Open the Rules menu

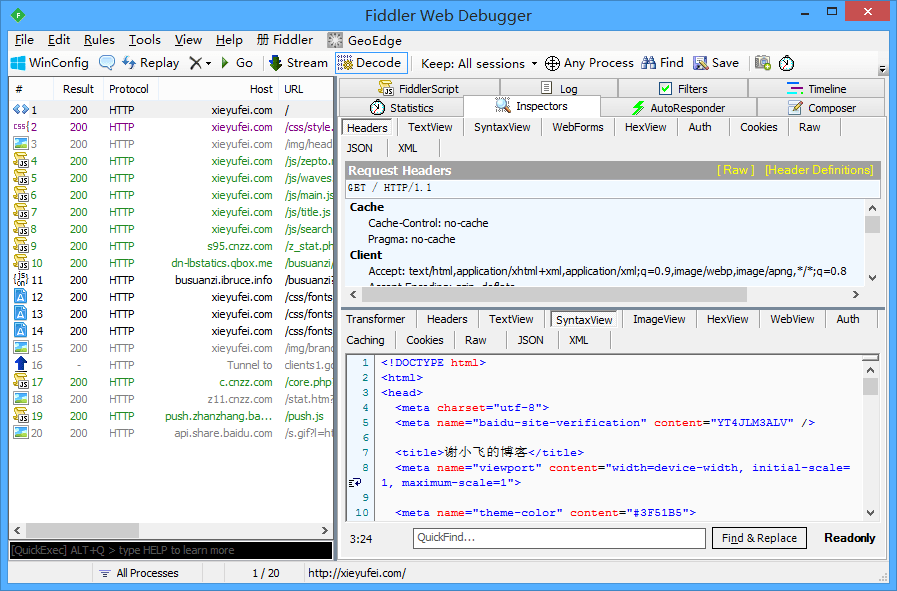pos(99,40)
